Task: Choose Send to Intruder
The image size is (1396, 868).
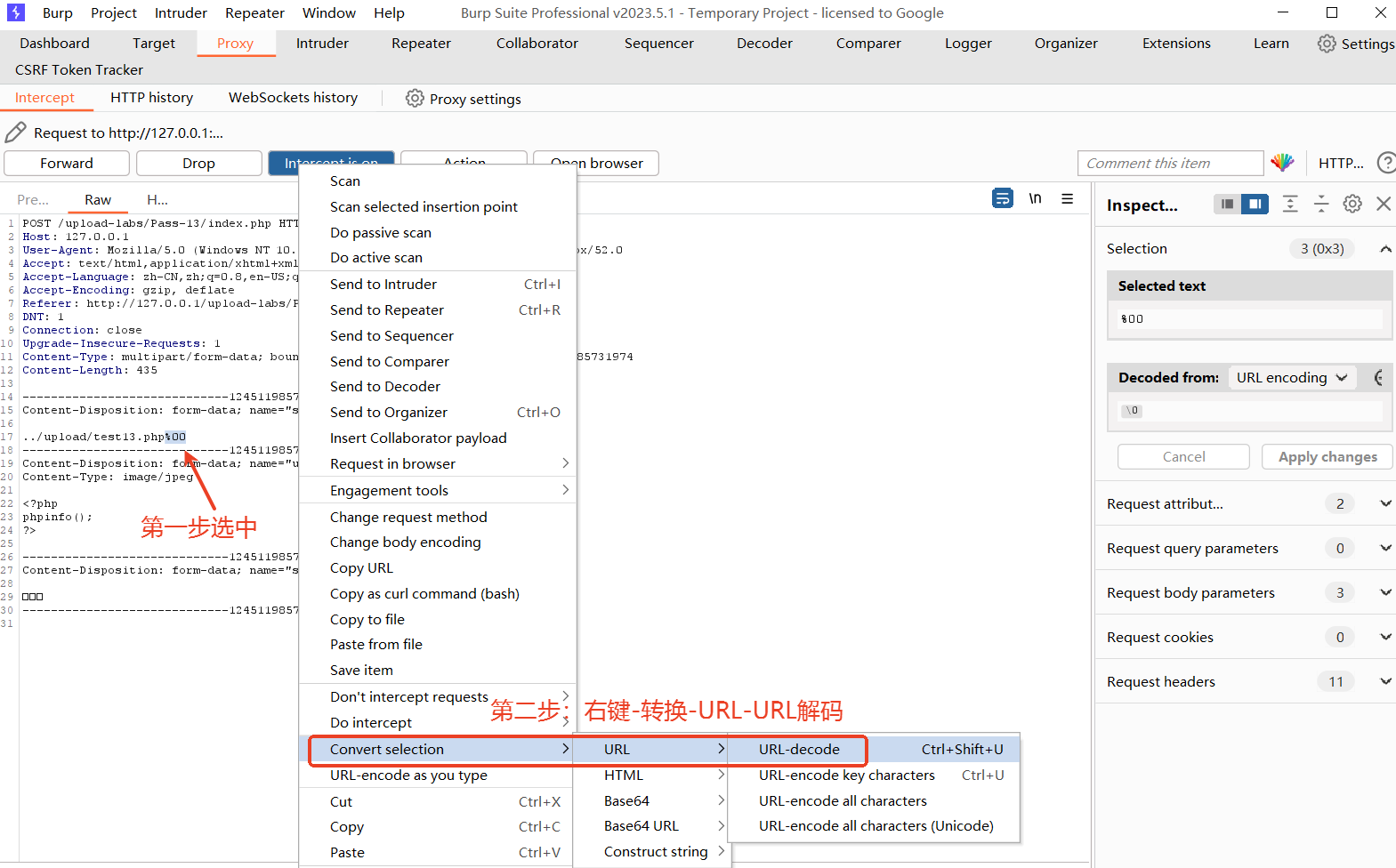Action: coord(438,284)
